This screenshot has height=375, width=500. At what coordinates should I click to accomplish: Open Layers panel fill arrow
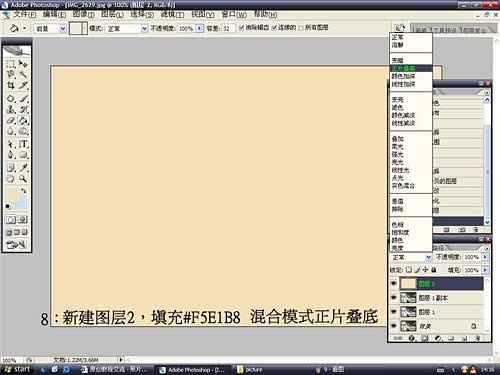485,270
